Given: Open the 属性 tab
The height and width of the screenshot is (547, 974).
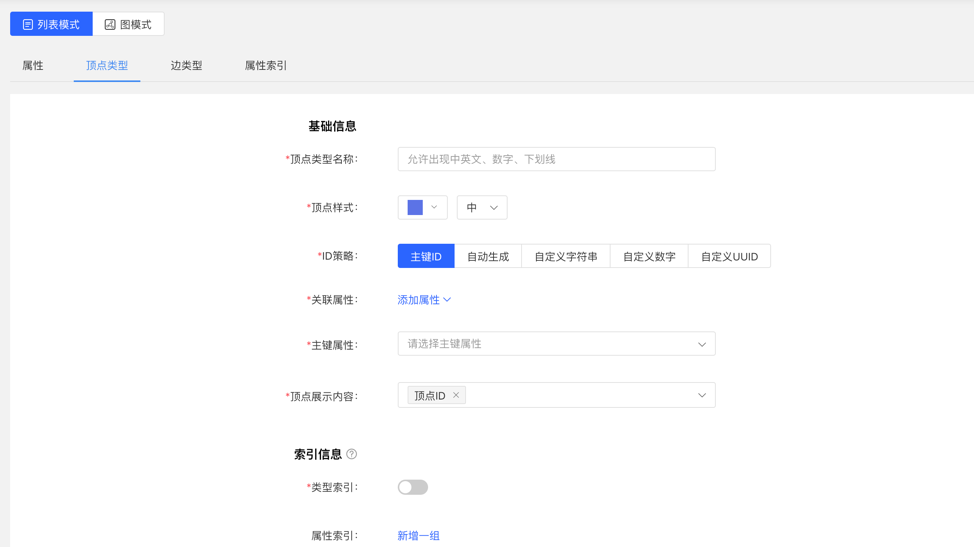Looking at the screenshot, I should tap(33, 66).
